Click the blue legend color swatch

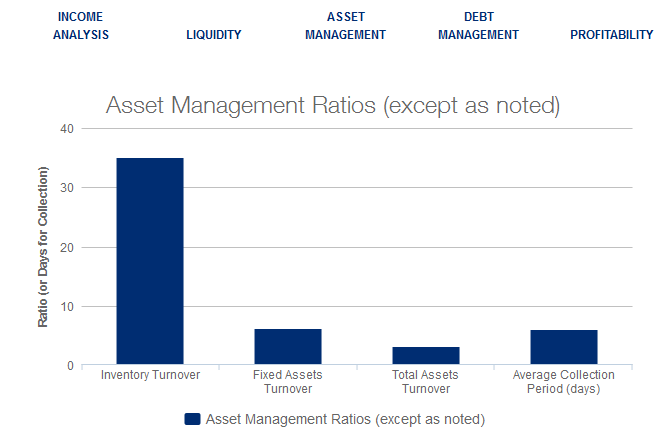click(x=192, y=419)
